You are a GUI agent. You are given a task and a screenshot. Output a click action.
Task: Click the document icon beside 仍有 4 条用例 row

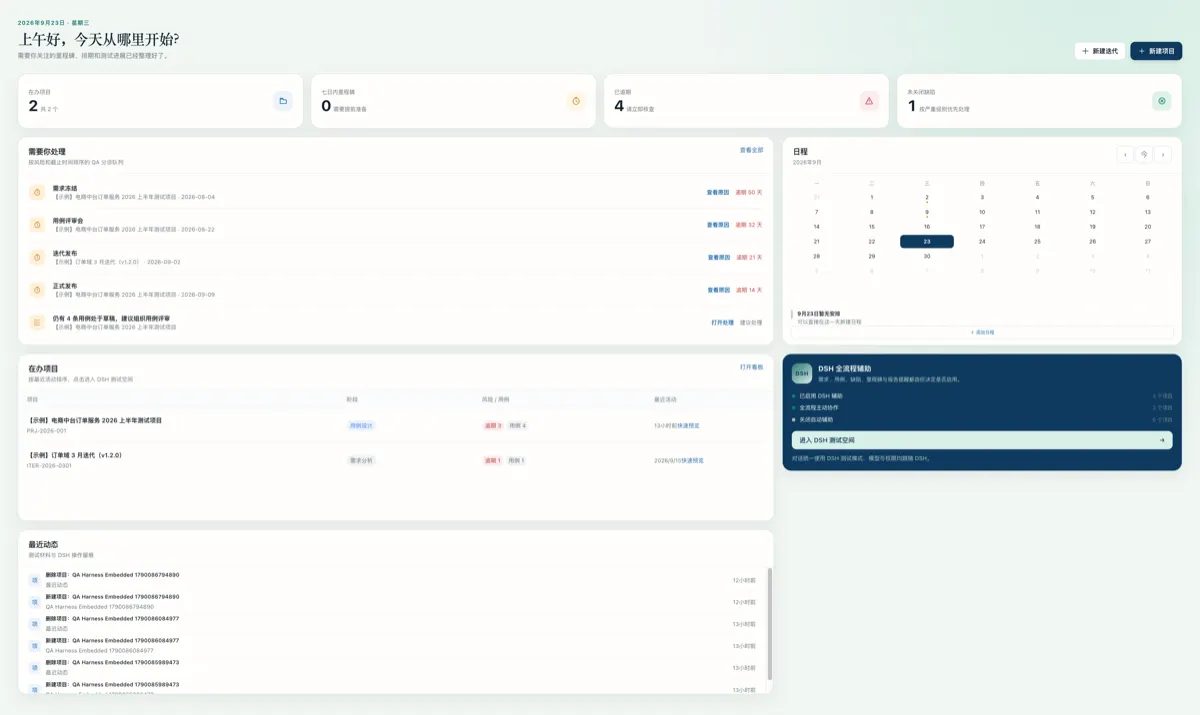pyautogui.click(x=37, y=322)
